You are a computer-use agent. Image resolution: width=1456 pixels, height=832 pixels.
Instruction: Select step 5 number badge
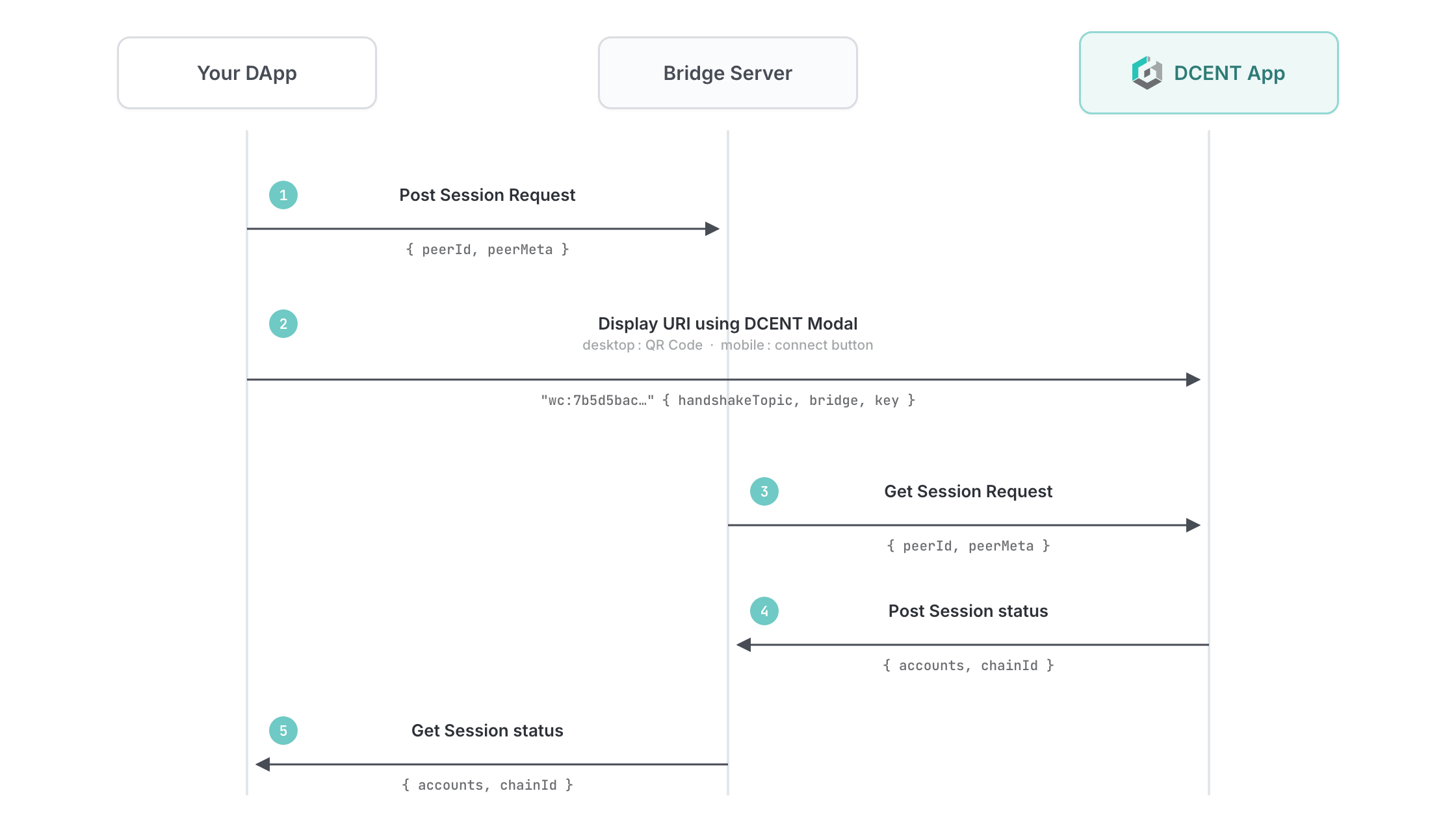tap(283, 731)
